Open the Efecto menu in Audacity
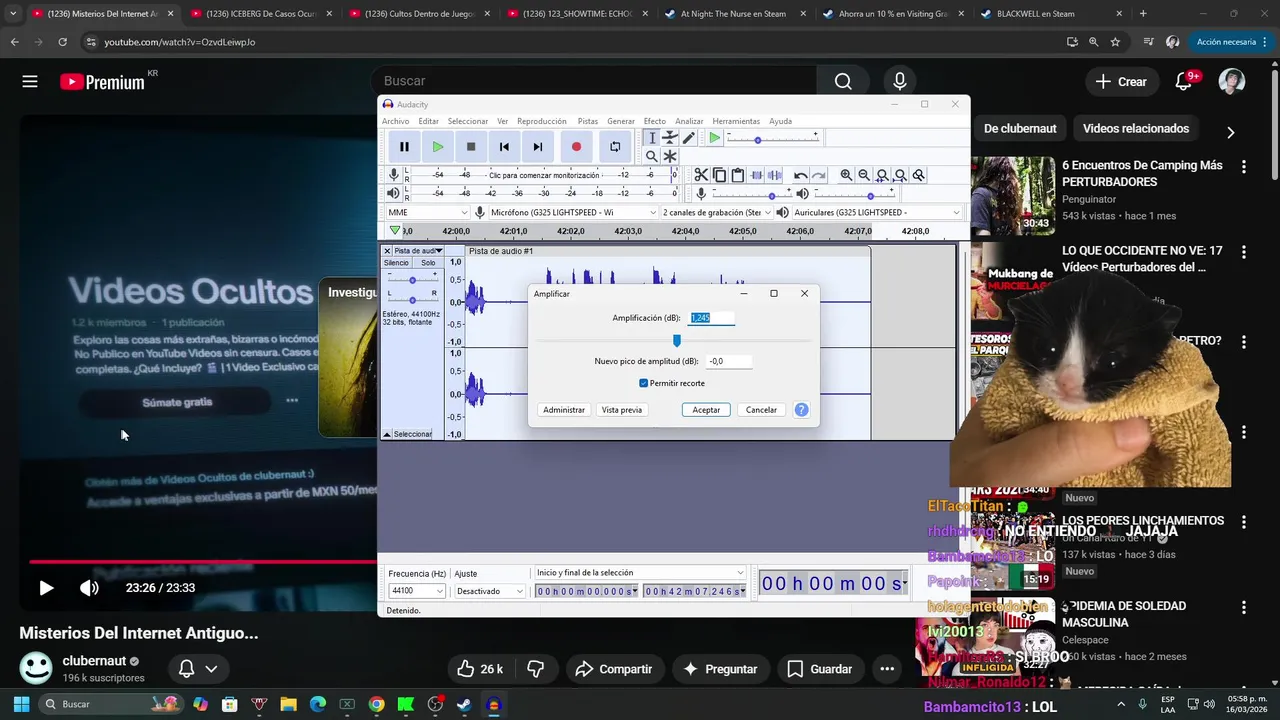 pyautogui.click(x=655, y=121)
